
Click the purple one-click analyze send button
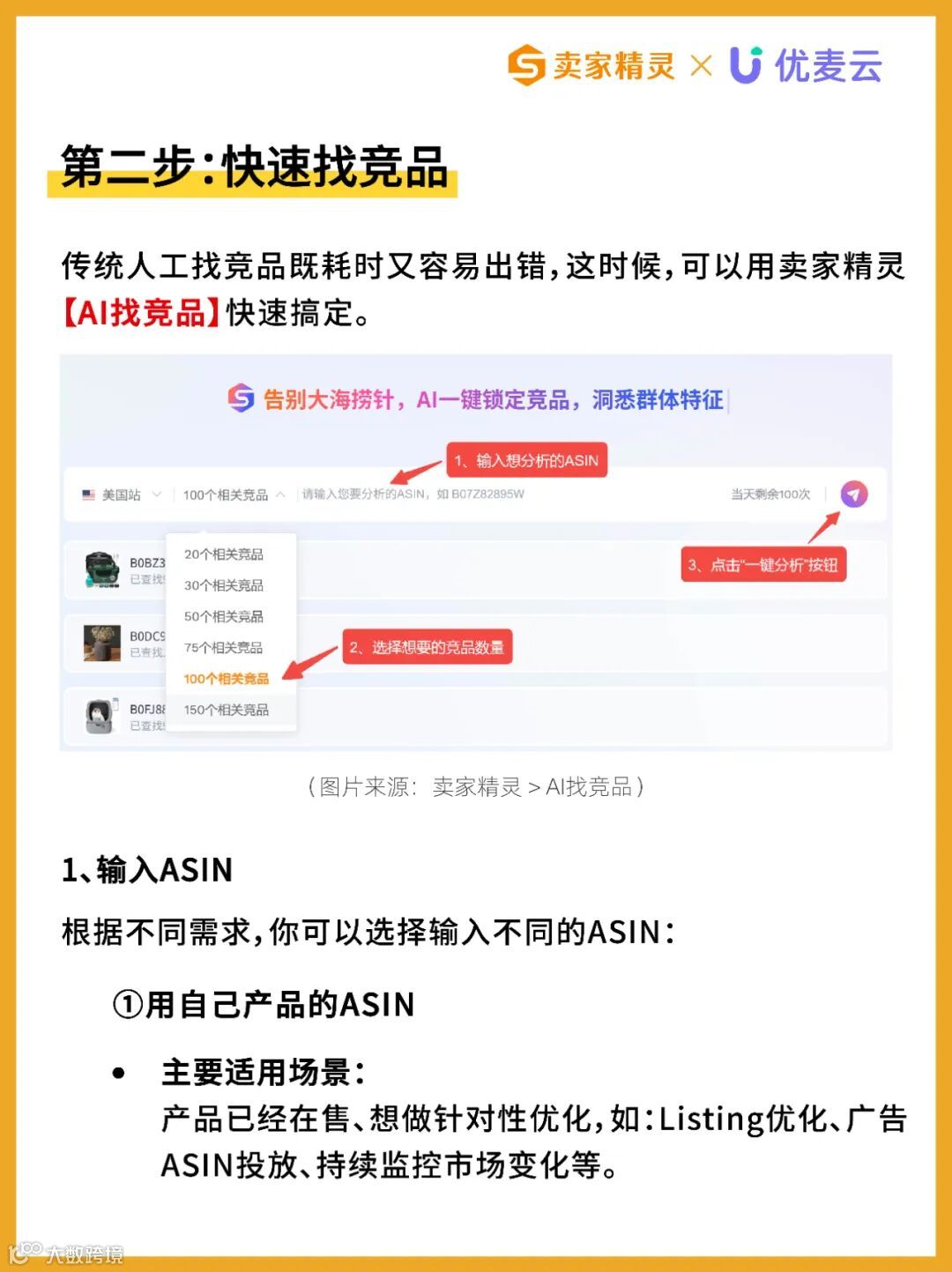point(853,494)
